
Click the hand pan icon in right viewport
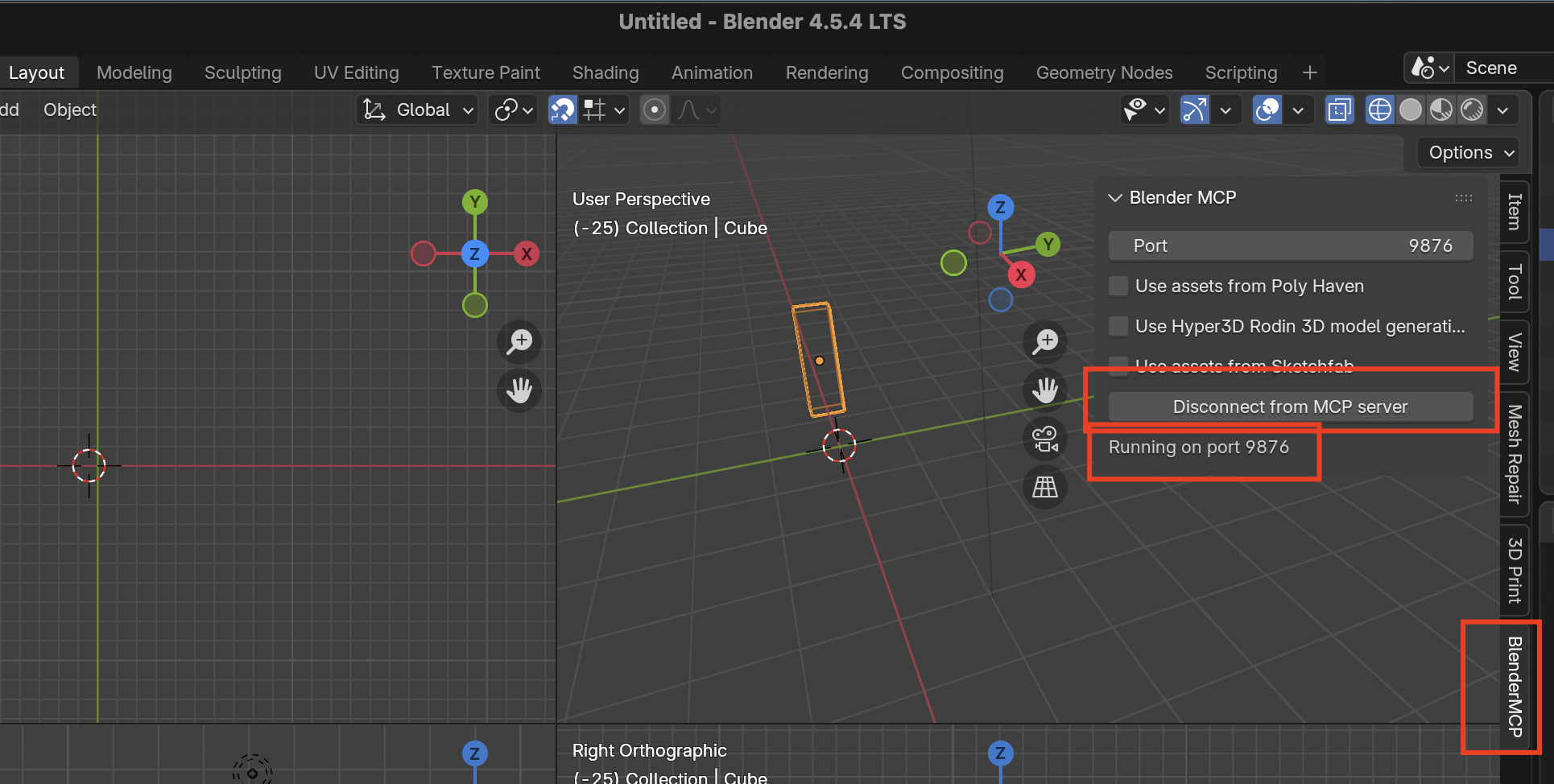click(x=1044, y=390)
